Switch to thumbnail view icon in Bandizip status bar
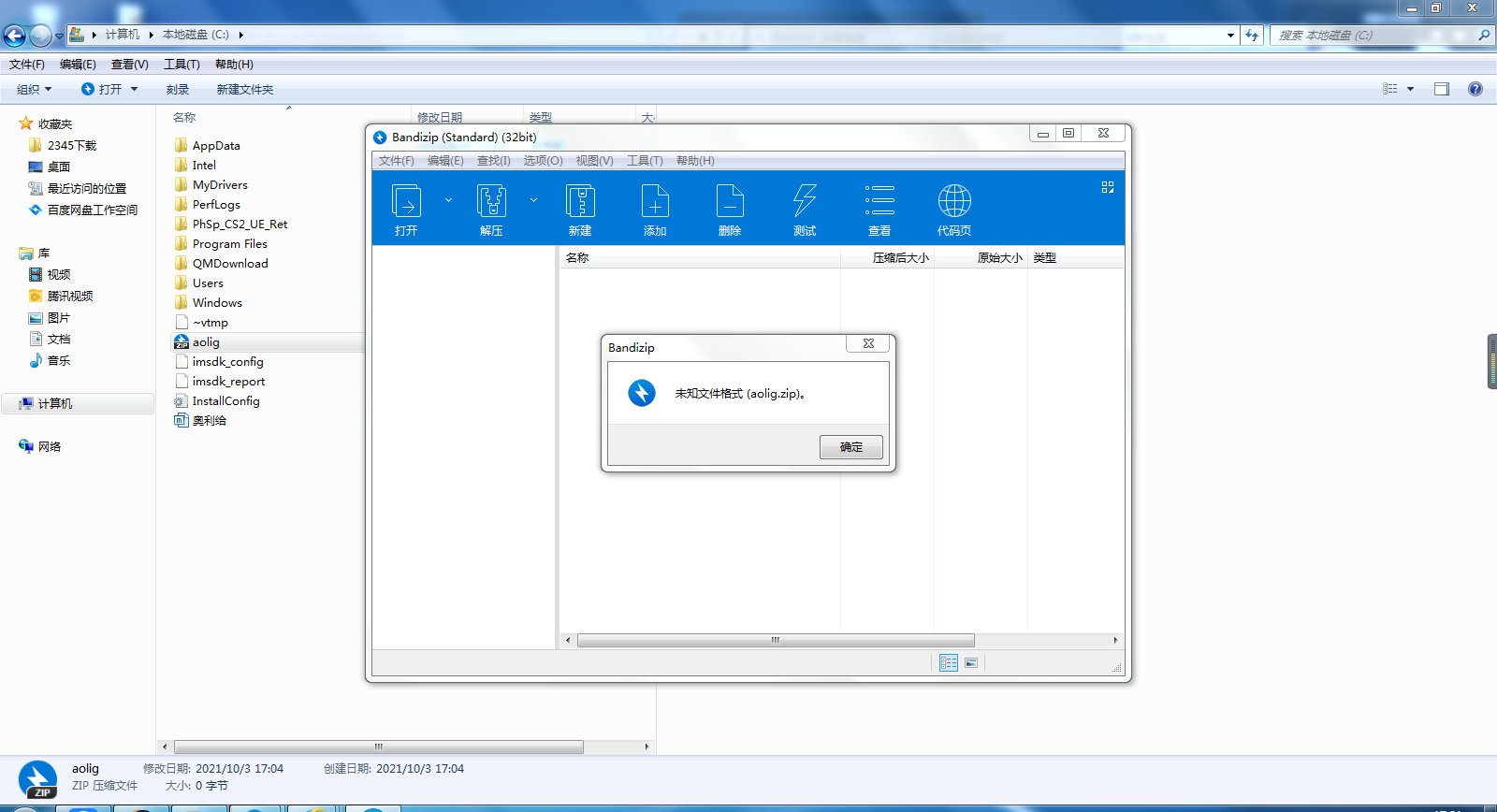This screenshot has width=1497, height=812. [x=971, y=662]
